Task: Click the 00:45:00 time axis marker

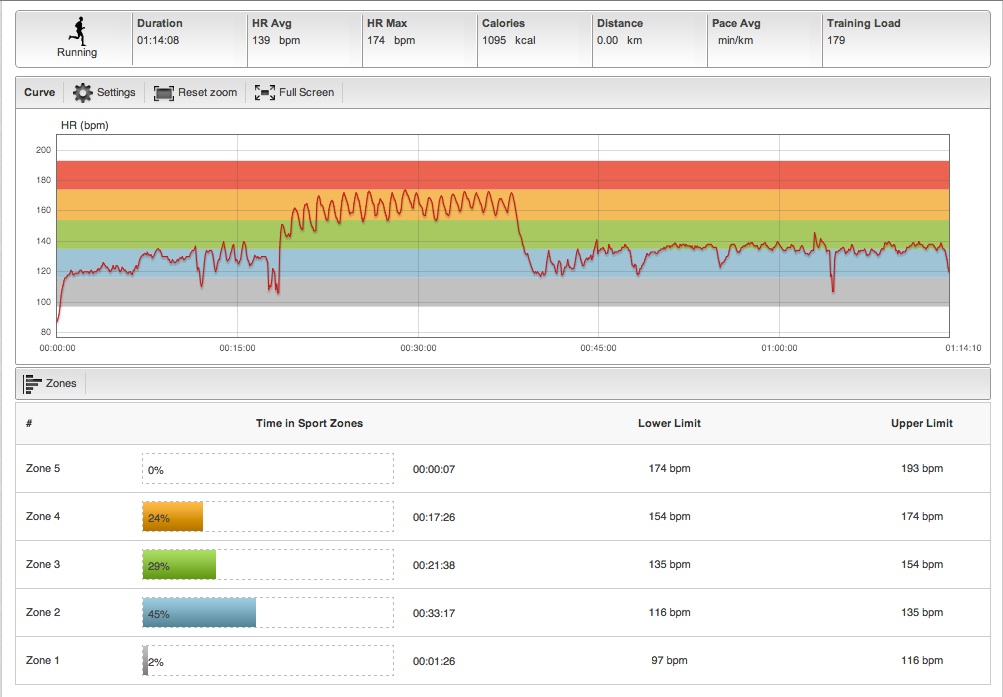Action: pos(598,348)
